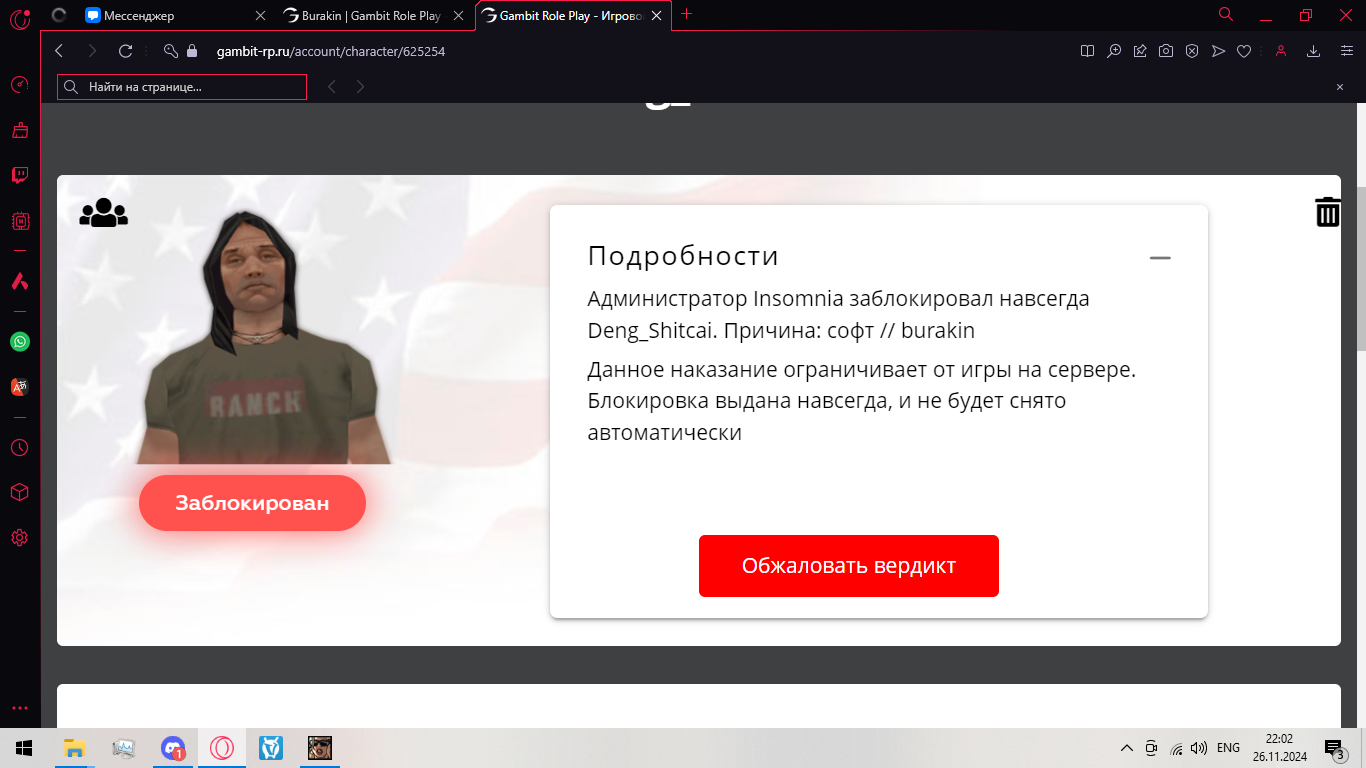Open sidebar settings gear icon

[x=19, y=538]
